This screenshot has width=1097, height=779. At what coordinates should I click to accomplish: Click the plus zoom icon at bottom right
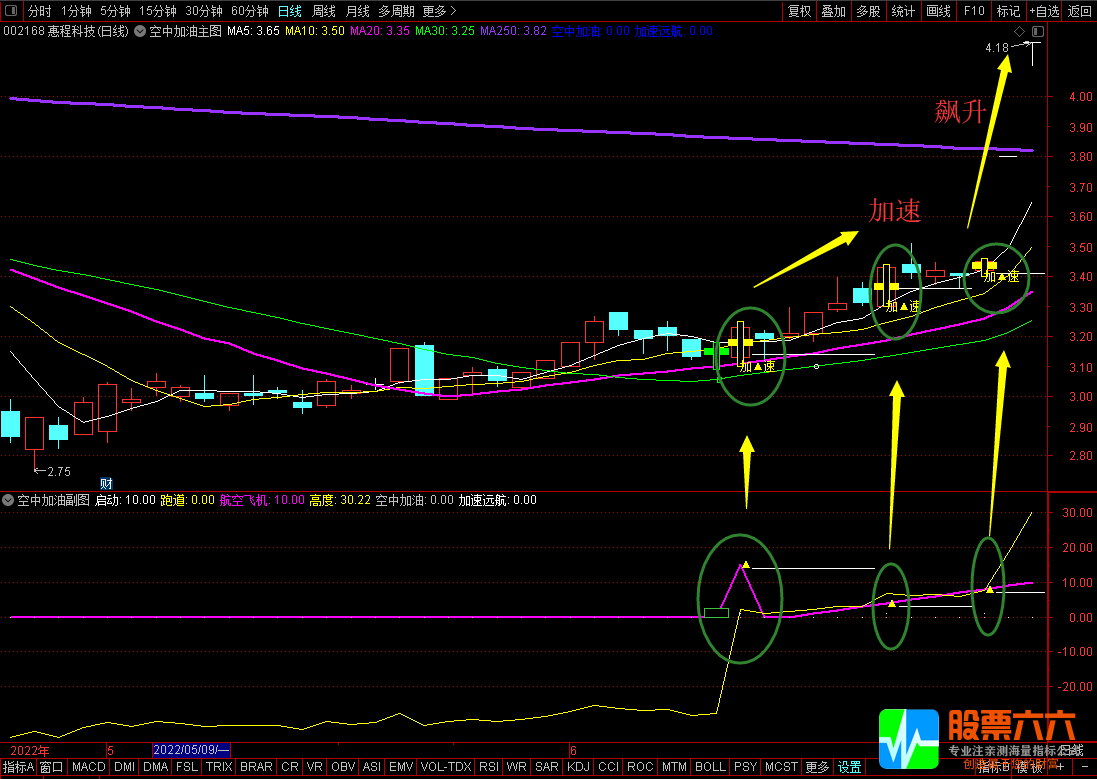[1060, 767]
